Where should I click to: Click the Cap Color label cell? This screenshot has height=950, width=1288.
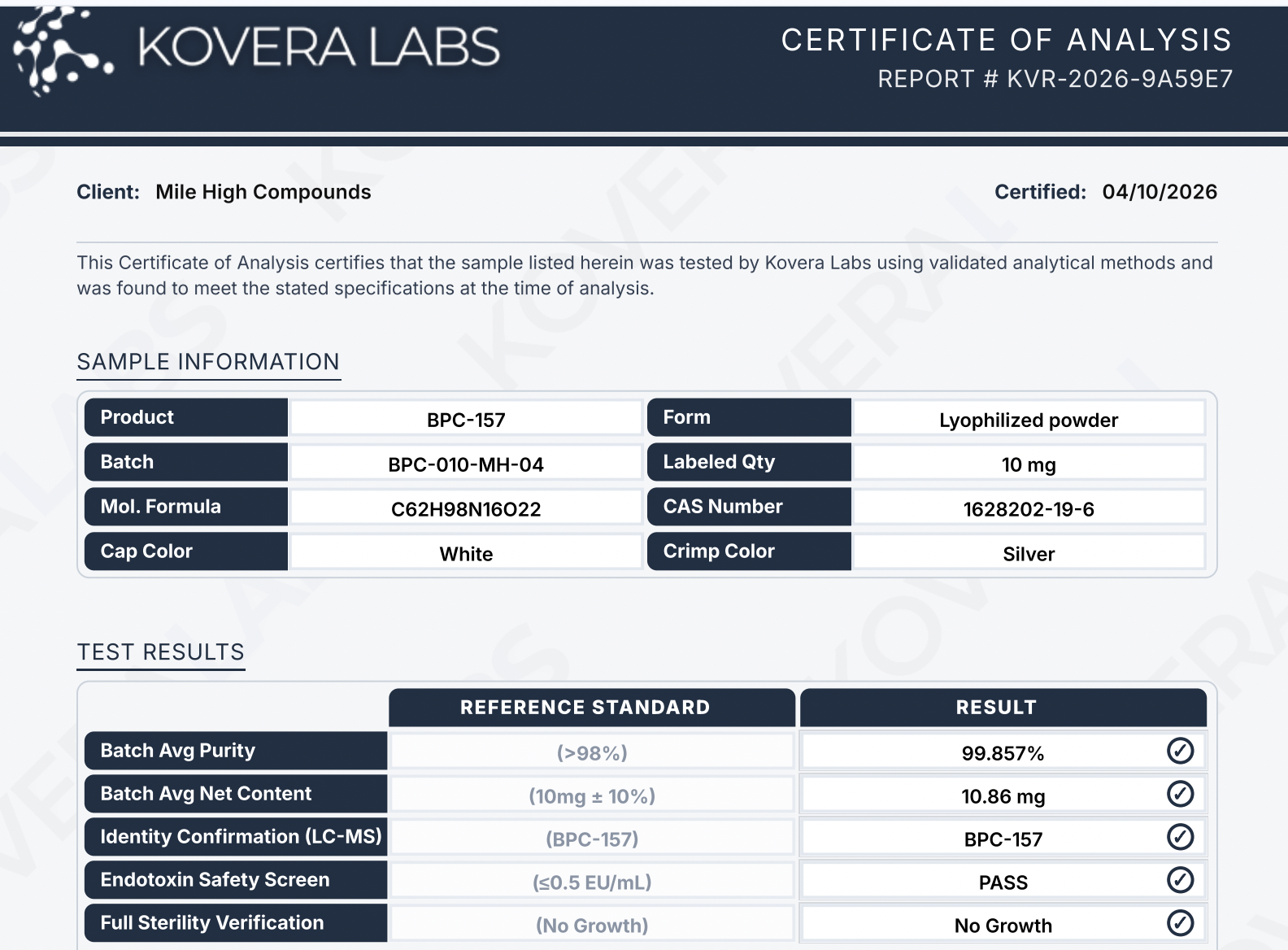tap(186, 551)
